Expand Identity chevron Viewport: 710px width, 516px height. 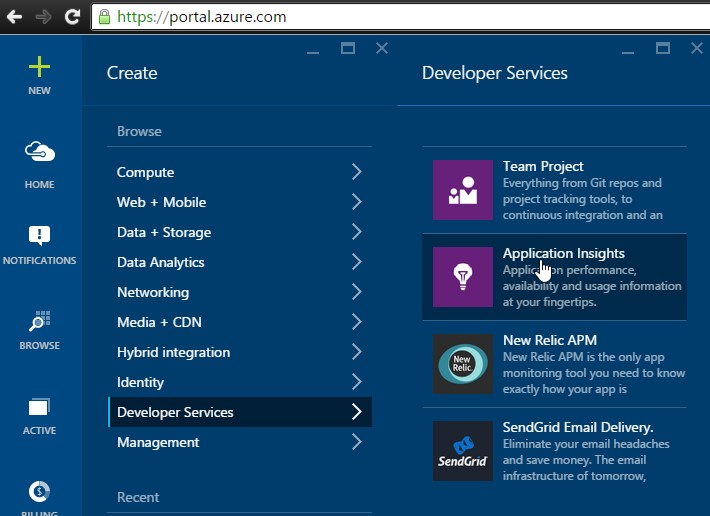(x=357, y=382)
